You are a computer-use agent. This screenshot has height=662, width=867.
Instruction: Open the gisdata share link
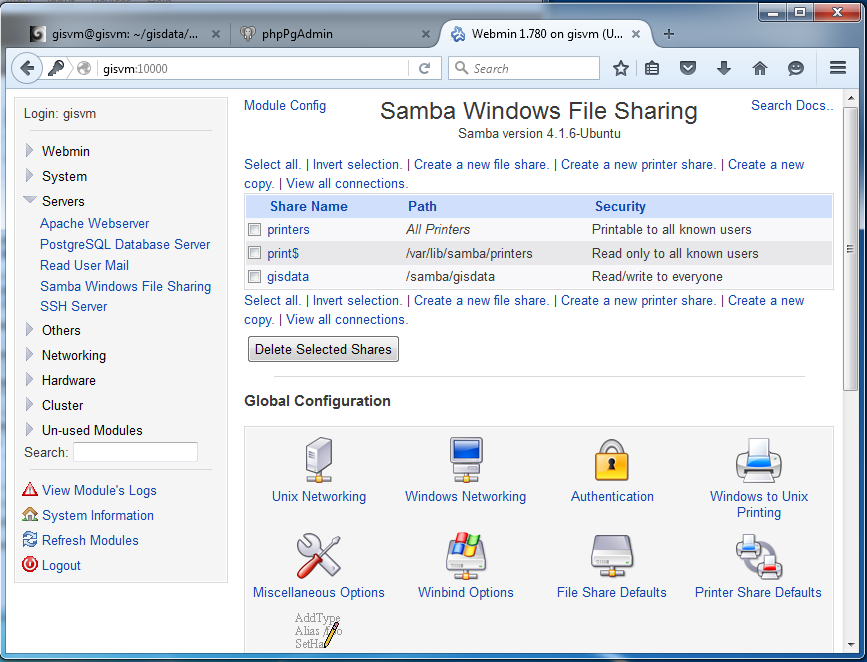[x=288, y=276]
